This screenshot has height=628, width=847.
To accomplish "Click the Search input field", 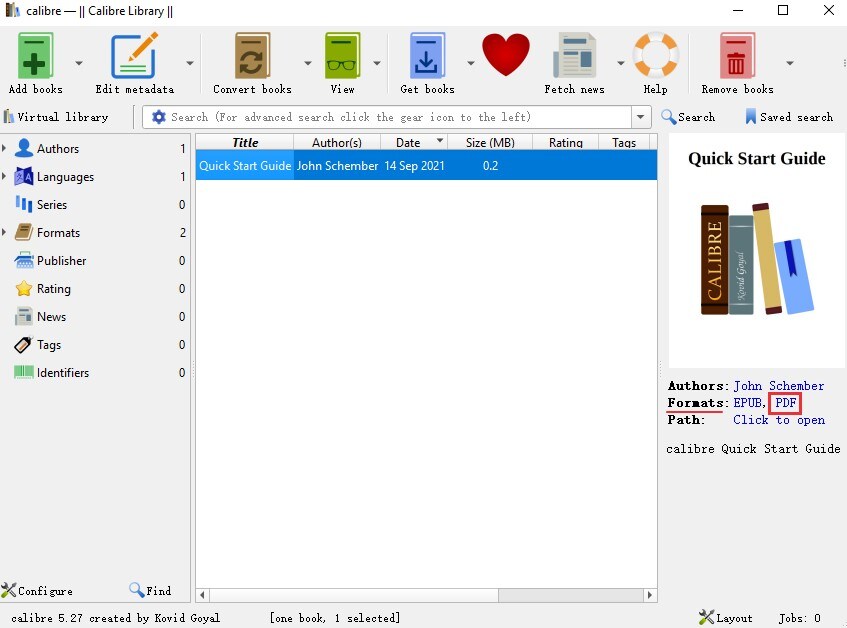I will click(x=399, y=117).
